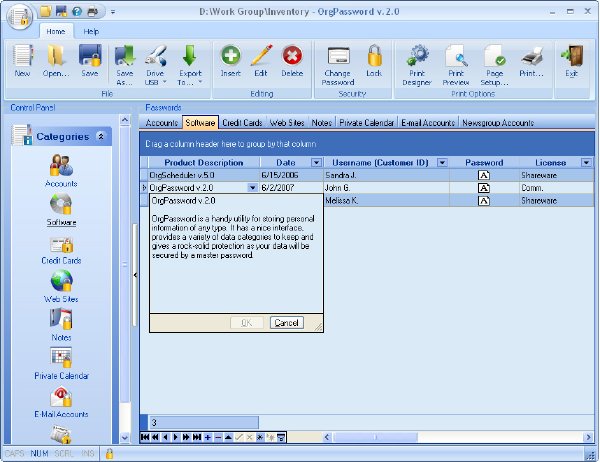Click password icon in Sandra J. row
600x462 pixels.
coord(484,175)
